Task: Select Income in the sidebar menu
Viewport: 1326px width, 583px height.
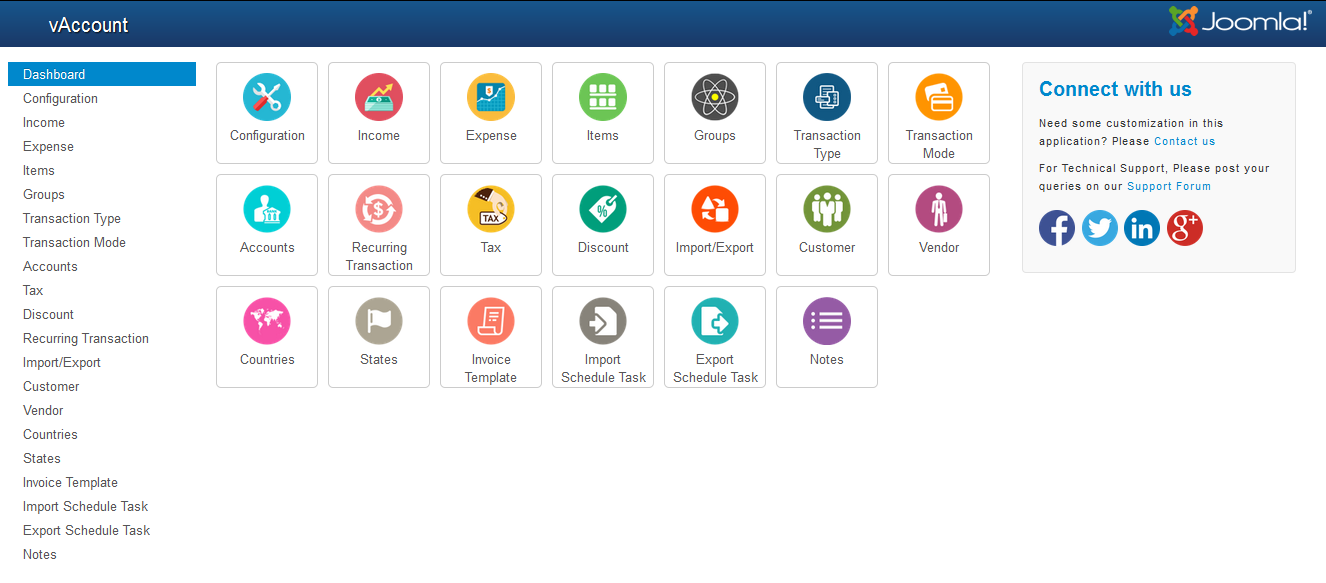Action: 102,122
